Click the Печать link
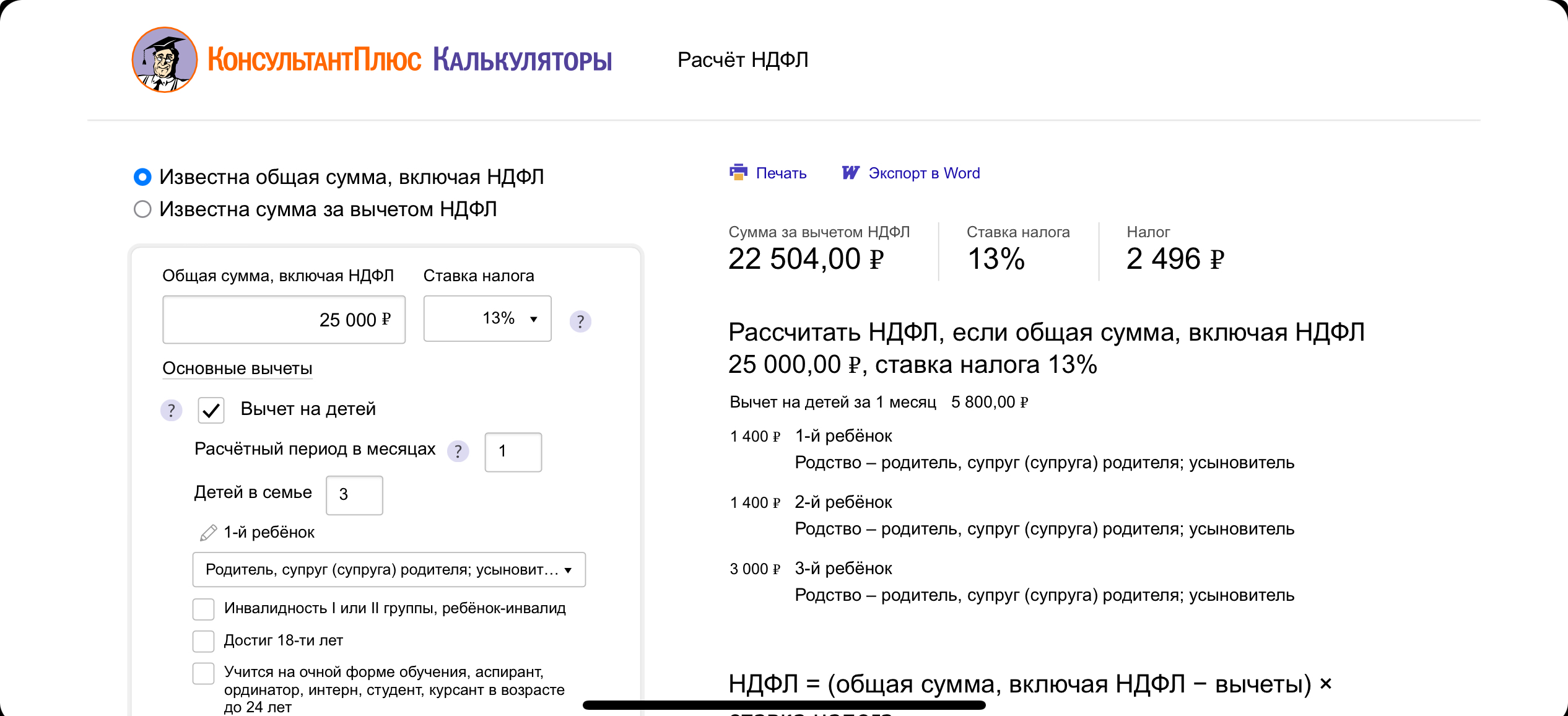Screen dimensions: 1568x716 tap(781, 173)
